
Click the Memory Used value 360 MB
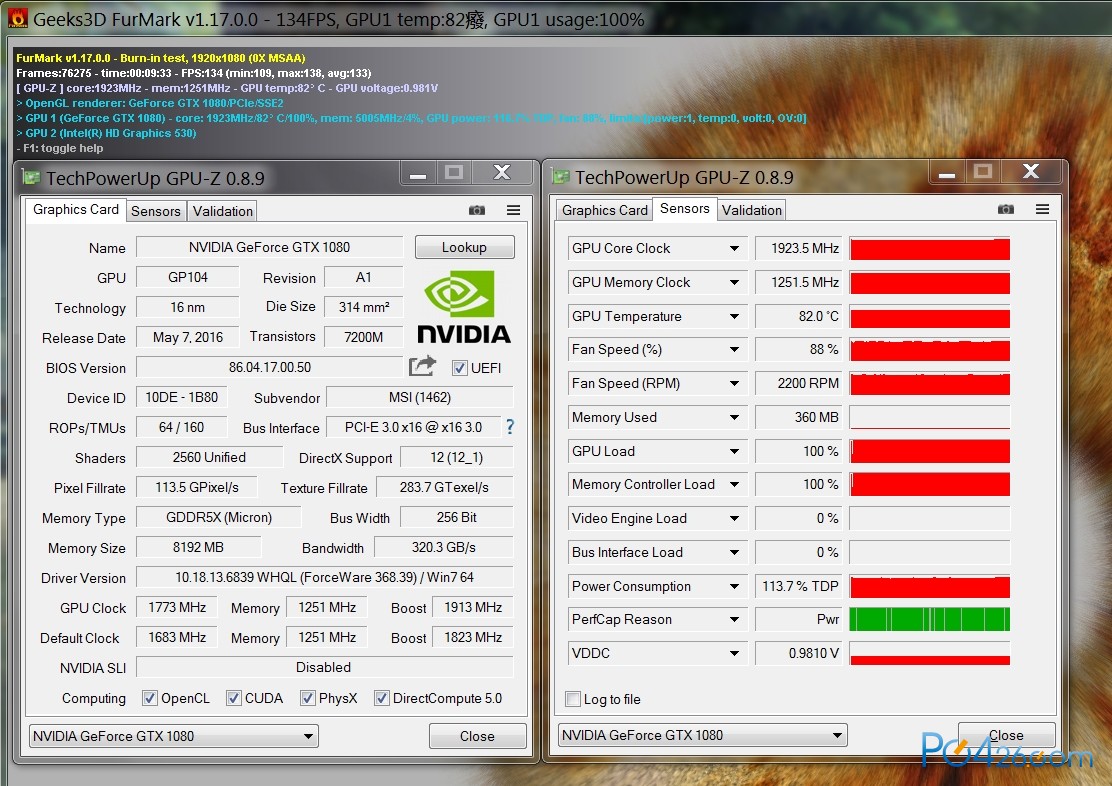click(x=799, y=417)
